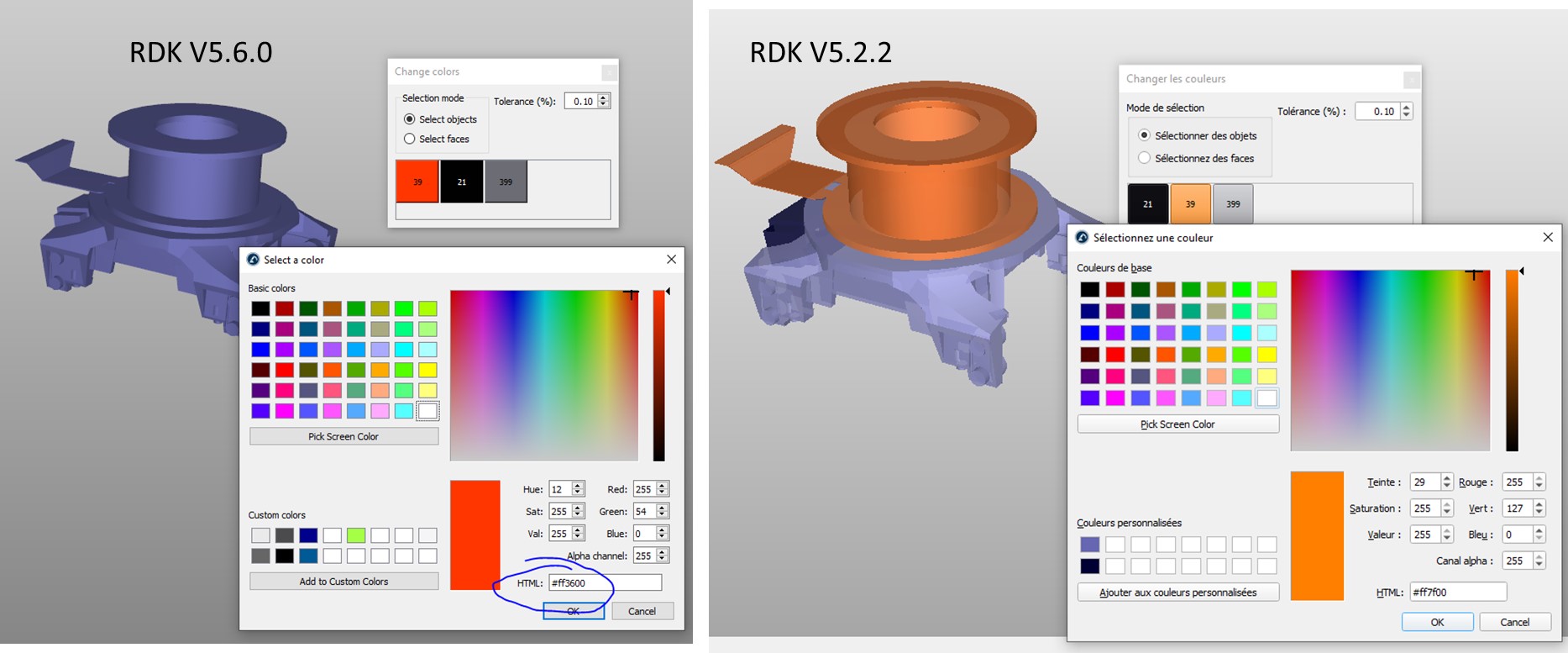
Task: Decrease Tolérance (%) with its down arrow
Action: [x=1407, y=115]
